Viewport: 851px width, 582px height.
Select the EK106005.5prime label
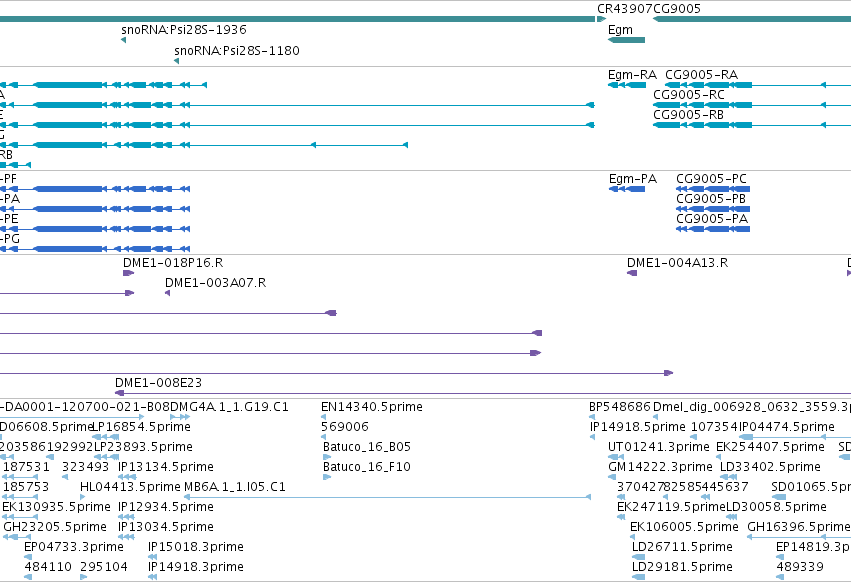684,527
